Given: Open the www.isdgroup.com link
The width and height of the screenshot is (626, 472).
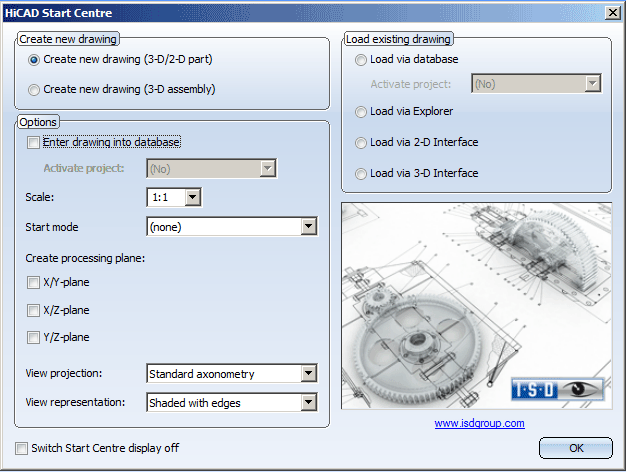Looking at the screenshot, I should point(479,423).
